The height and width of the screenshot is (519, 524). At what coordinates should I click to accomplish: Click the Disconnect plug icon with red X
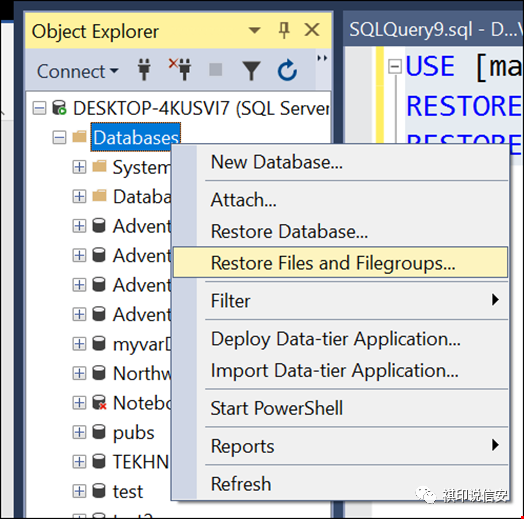tap(180, 70)
